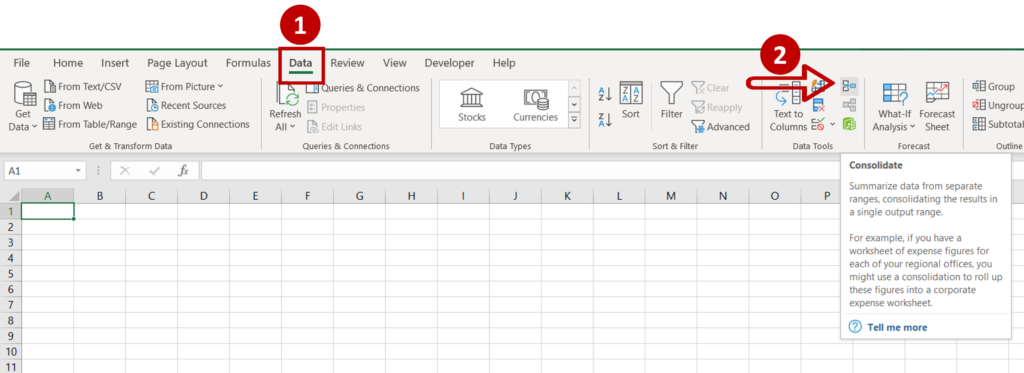Select column D header
Screen dimensions: 1024x373
[203, 195]
